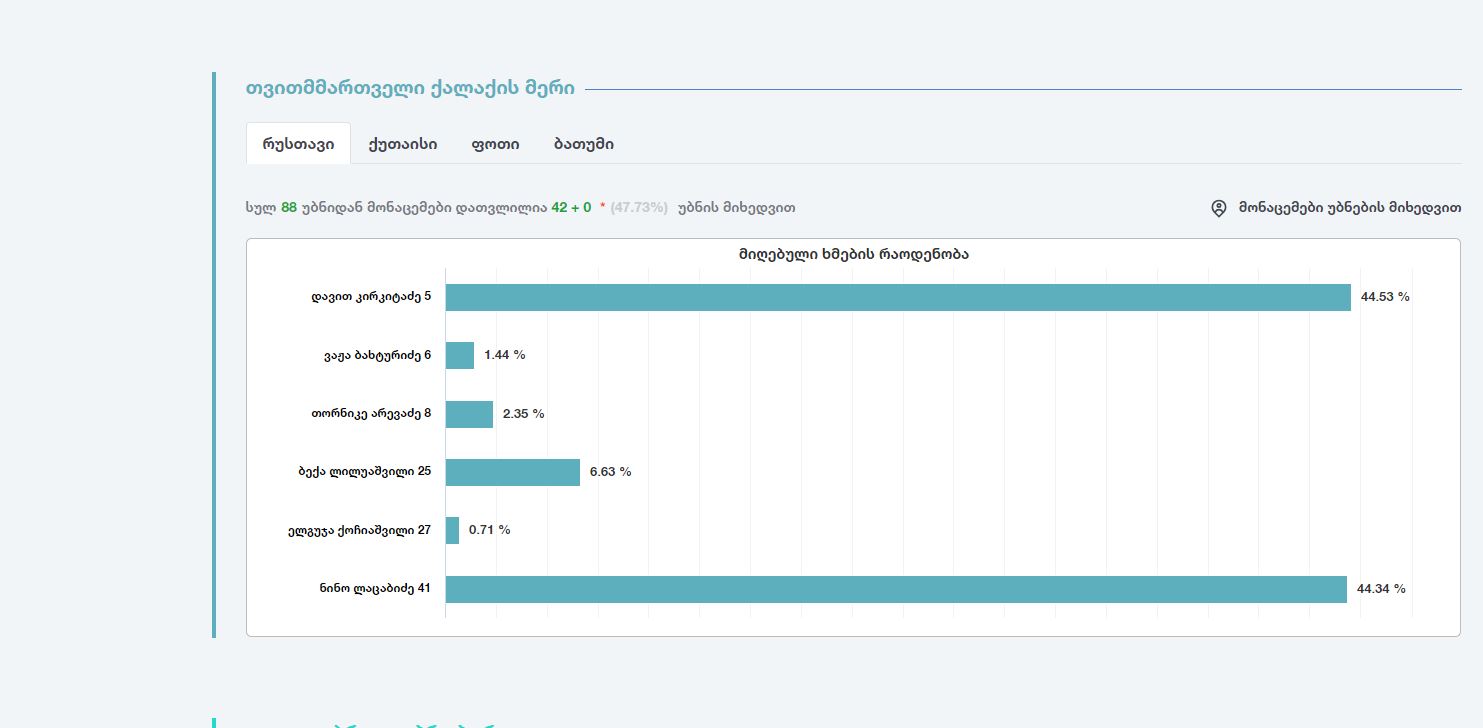Click candidate label ელგუჯა ქოჩიაშვილი 27
1483x728 pixels.
[x=359, y=530]
